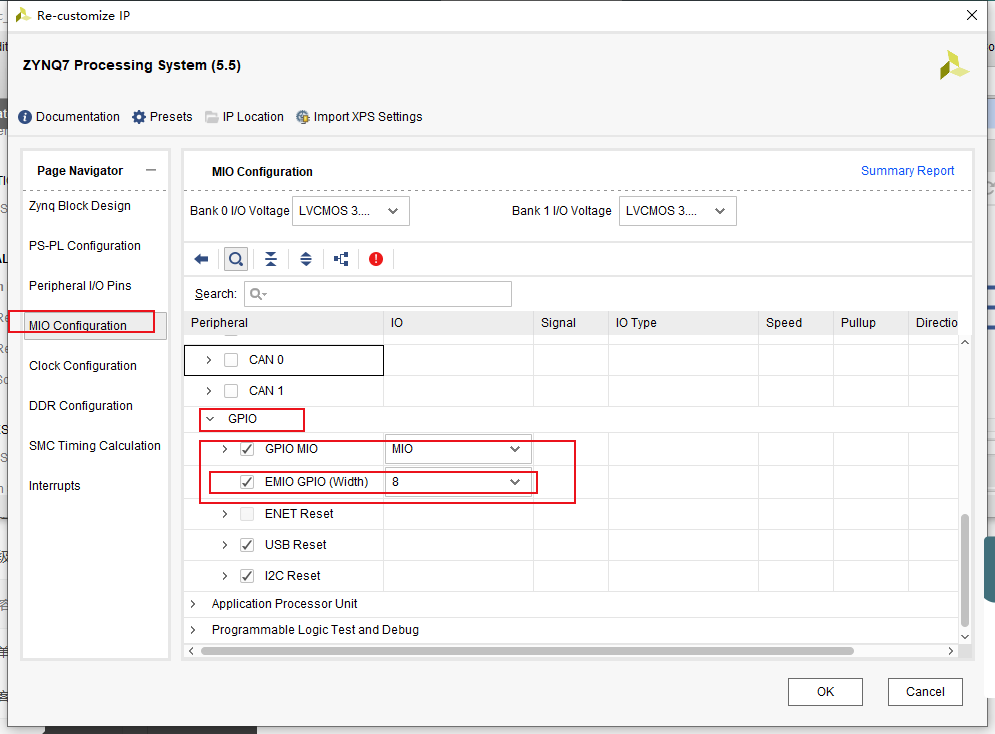The image size is (995, 734).
Task: Go to PS-PL Configuration page
Action: [84, 246]
